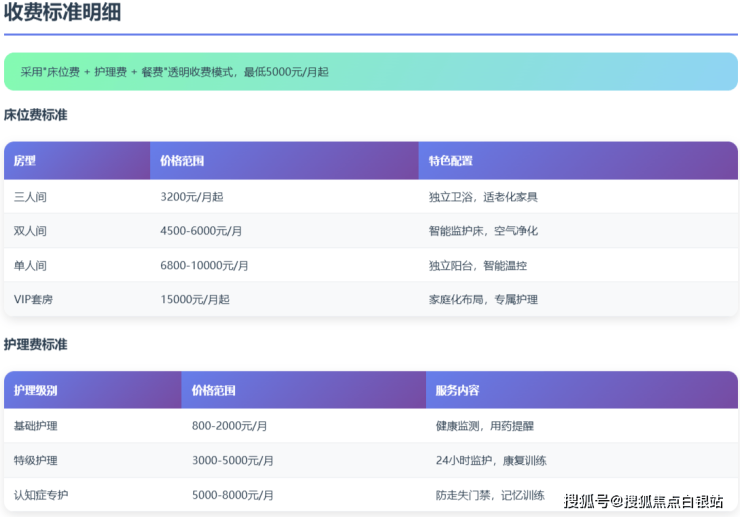This screenshot has width=740, height=517.
Task: Click the 特级护理 care level cell
Action: point(36,461)
